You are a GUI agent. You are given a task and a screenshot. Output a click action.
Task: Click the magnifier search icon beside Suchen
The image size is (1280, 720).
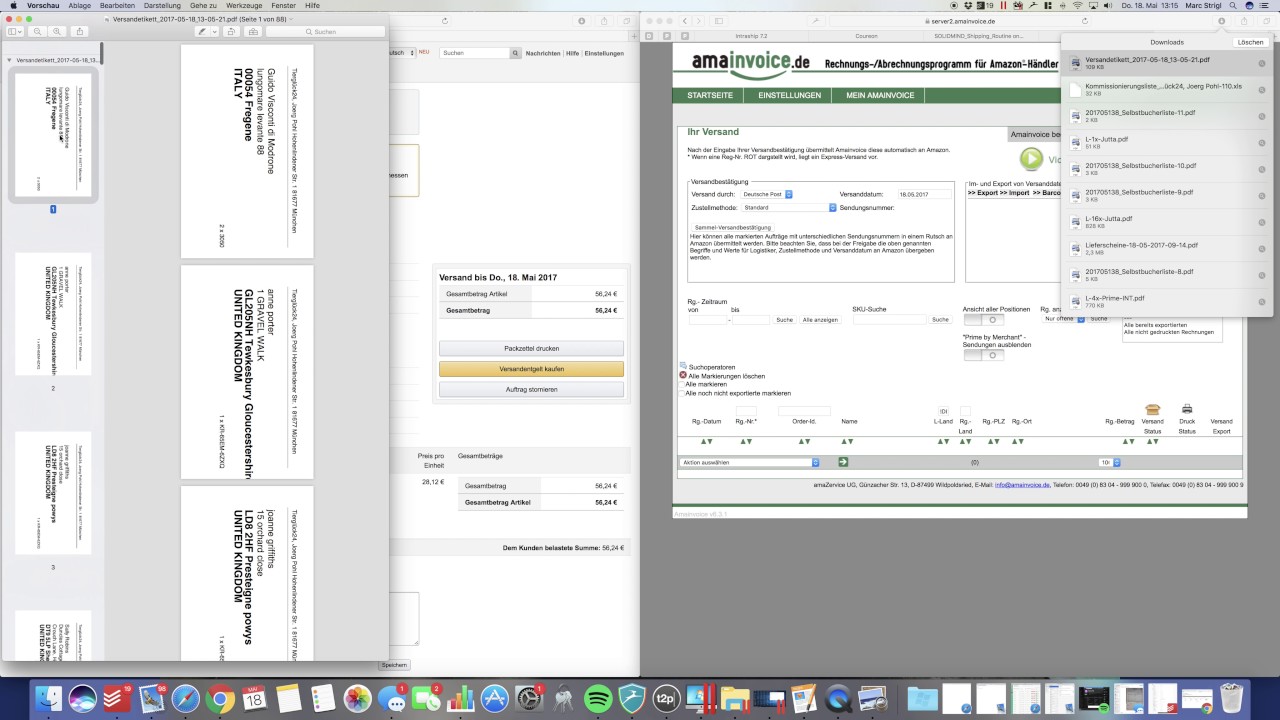tap(516, 53)
